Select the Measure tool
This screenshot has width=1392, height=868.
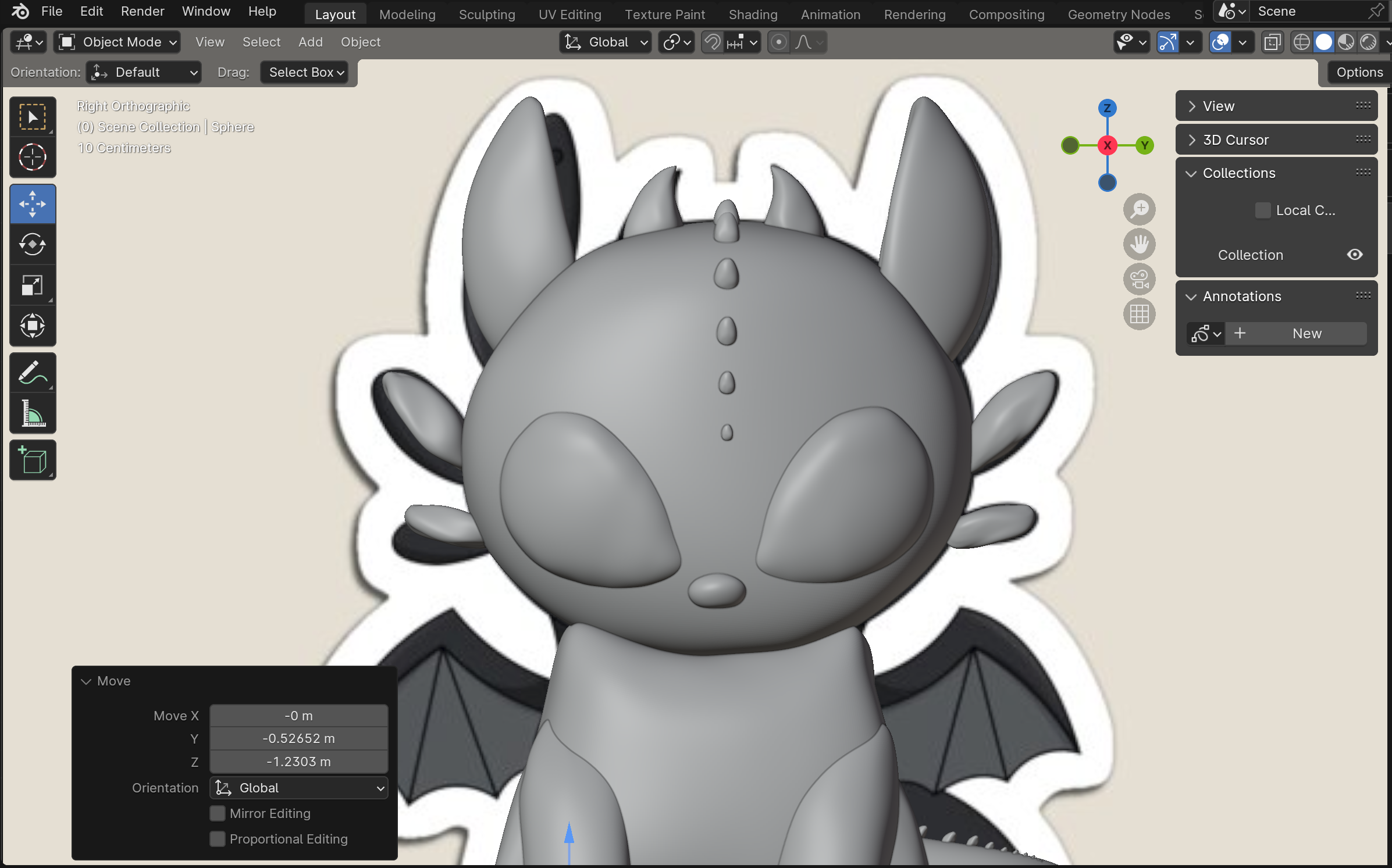tap(33, 413)
